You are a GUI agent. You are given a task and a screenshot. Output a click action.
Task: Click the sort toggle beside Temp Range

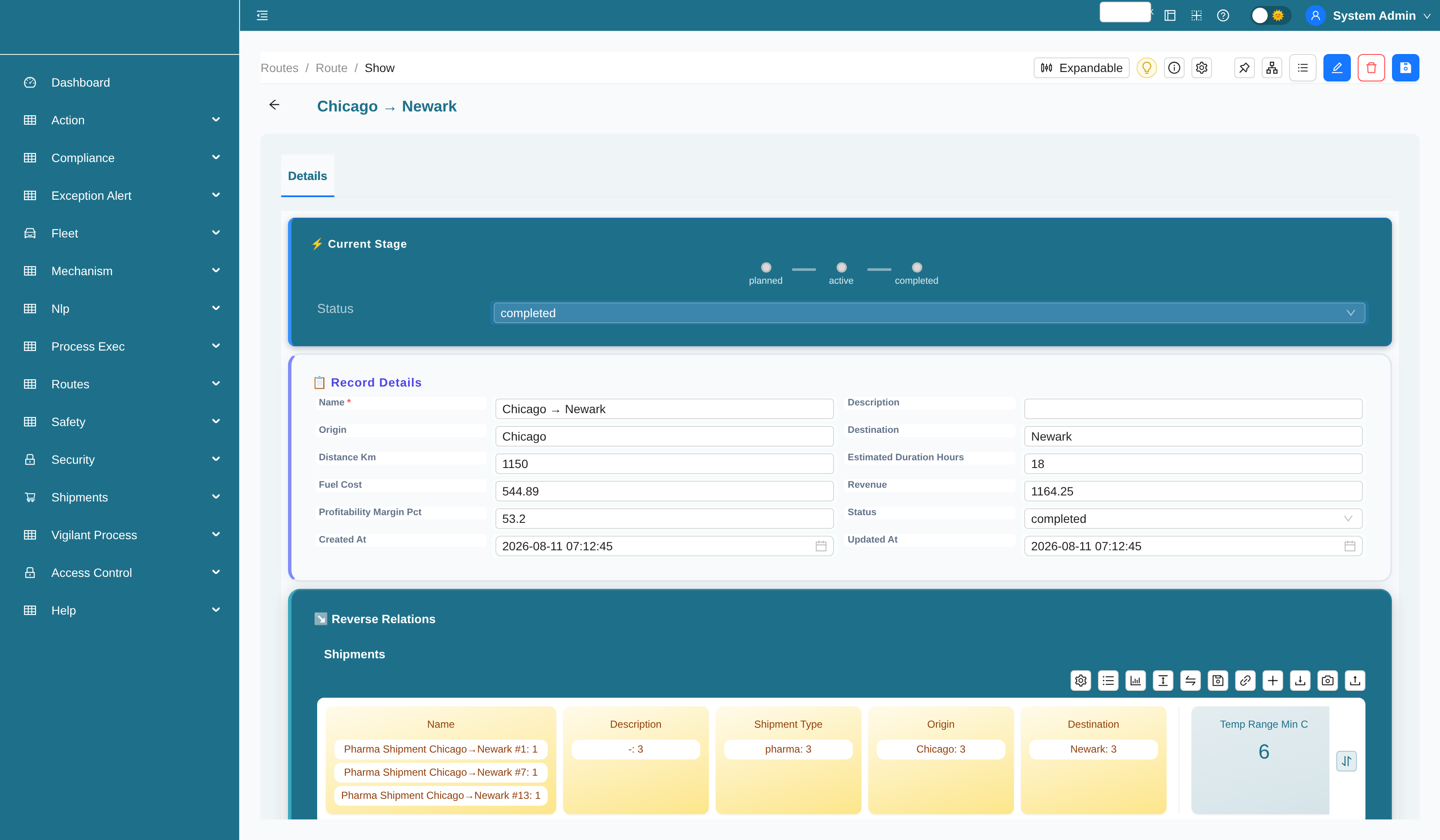click(1346, 761)
